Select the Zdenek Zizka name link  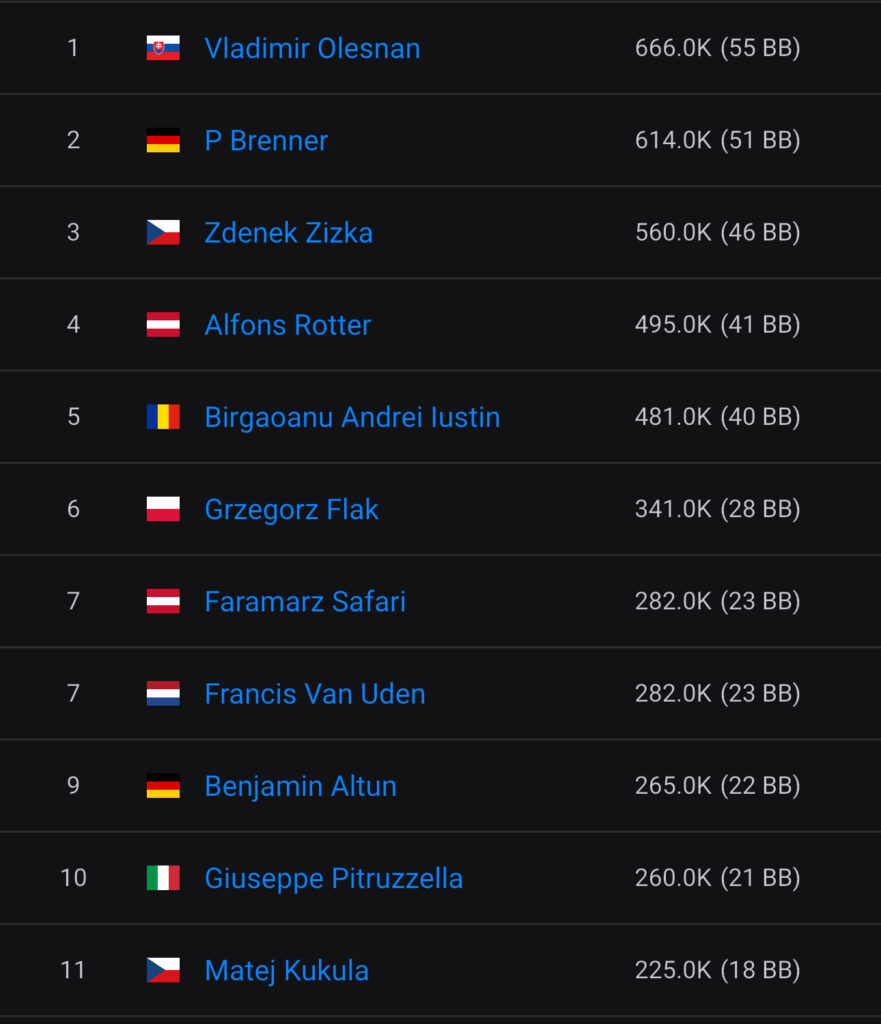coord(288,233)
